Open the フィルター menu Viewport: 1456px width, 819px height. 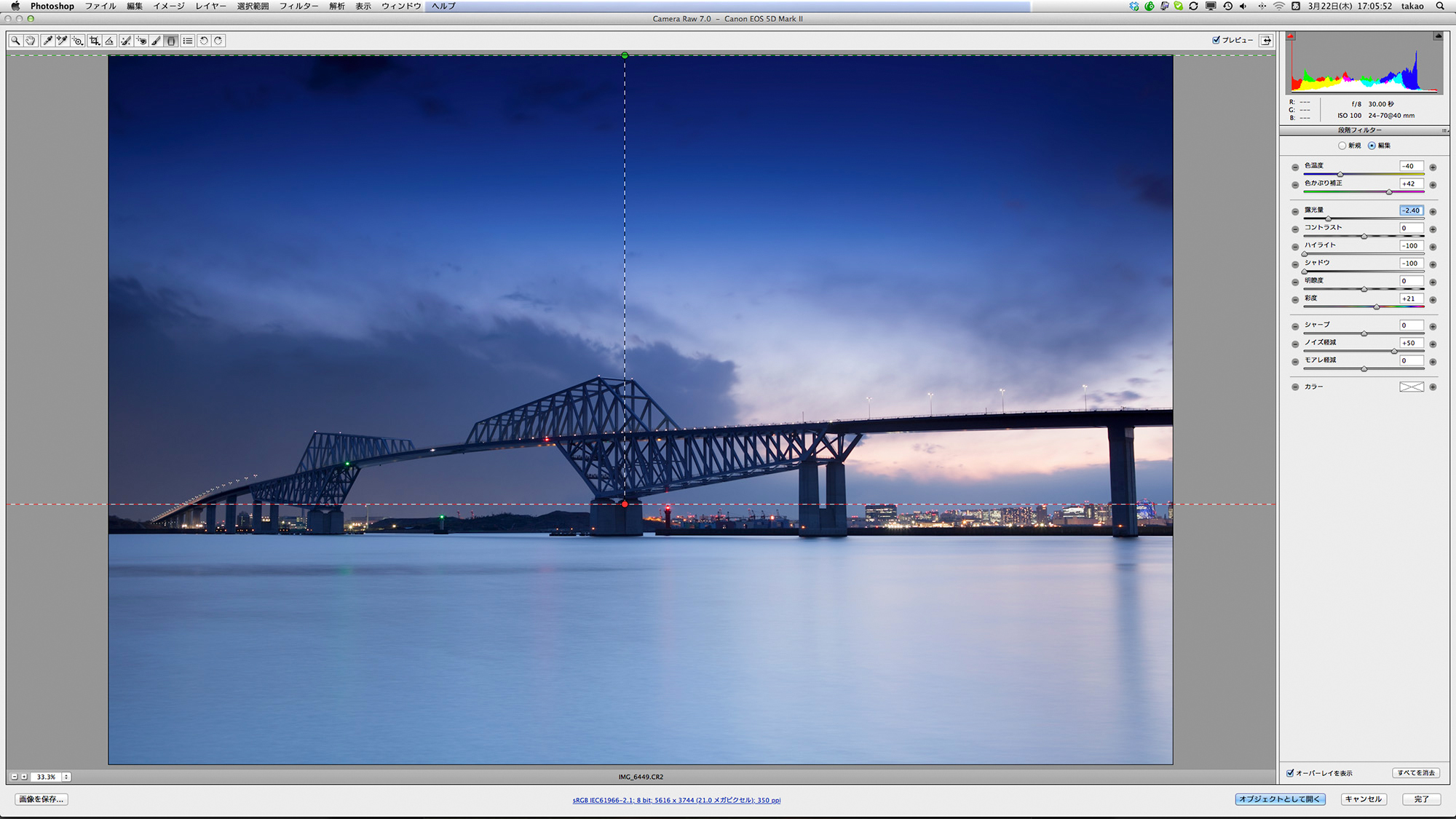pyautogui.click(x=298, y=6)
